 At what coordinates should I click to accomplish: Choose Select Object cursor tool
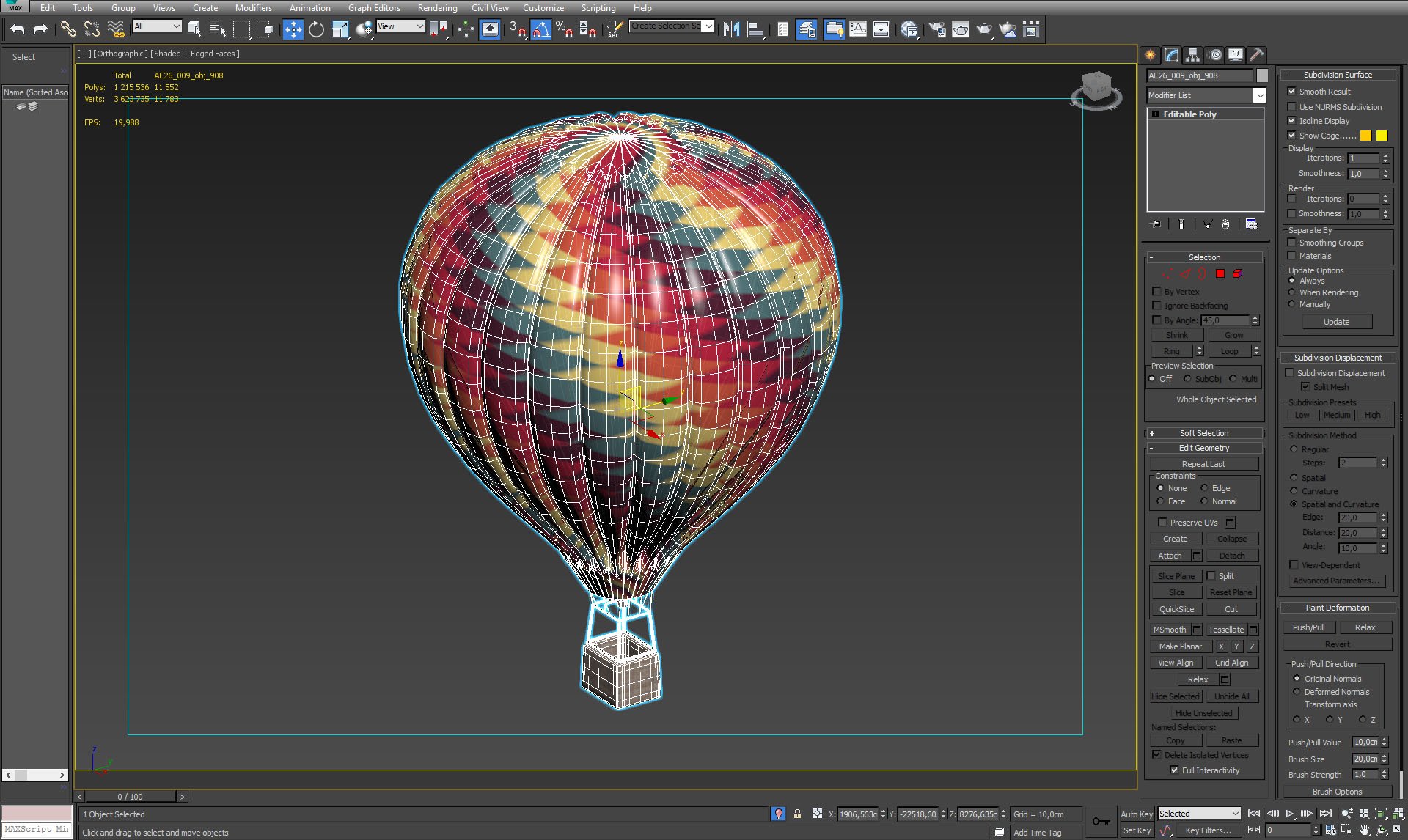[x=194, y=29]
